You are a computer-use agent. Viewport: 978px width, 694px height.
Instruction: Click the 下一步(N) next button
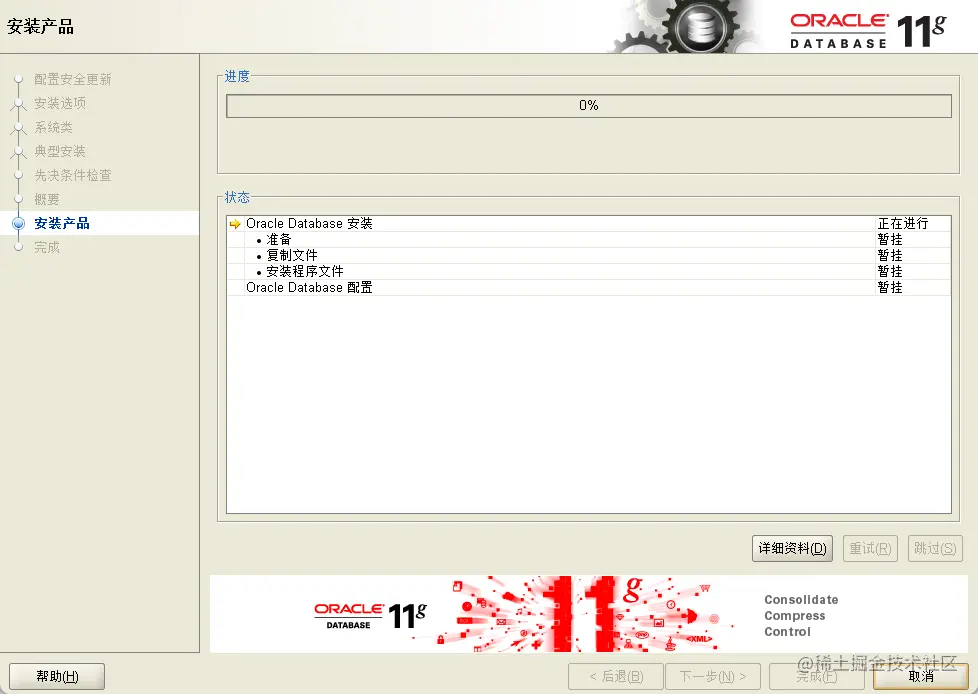pos(713,676)
